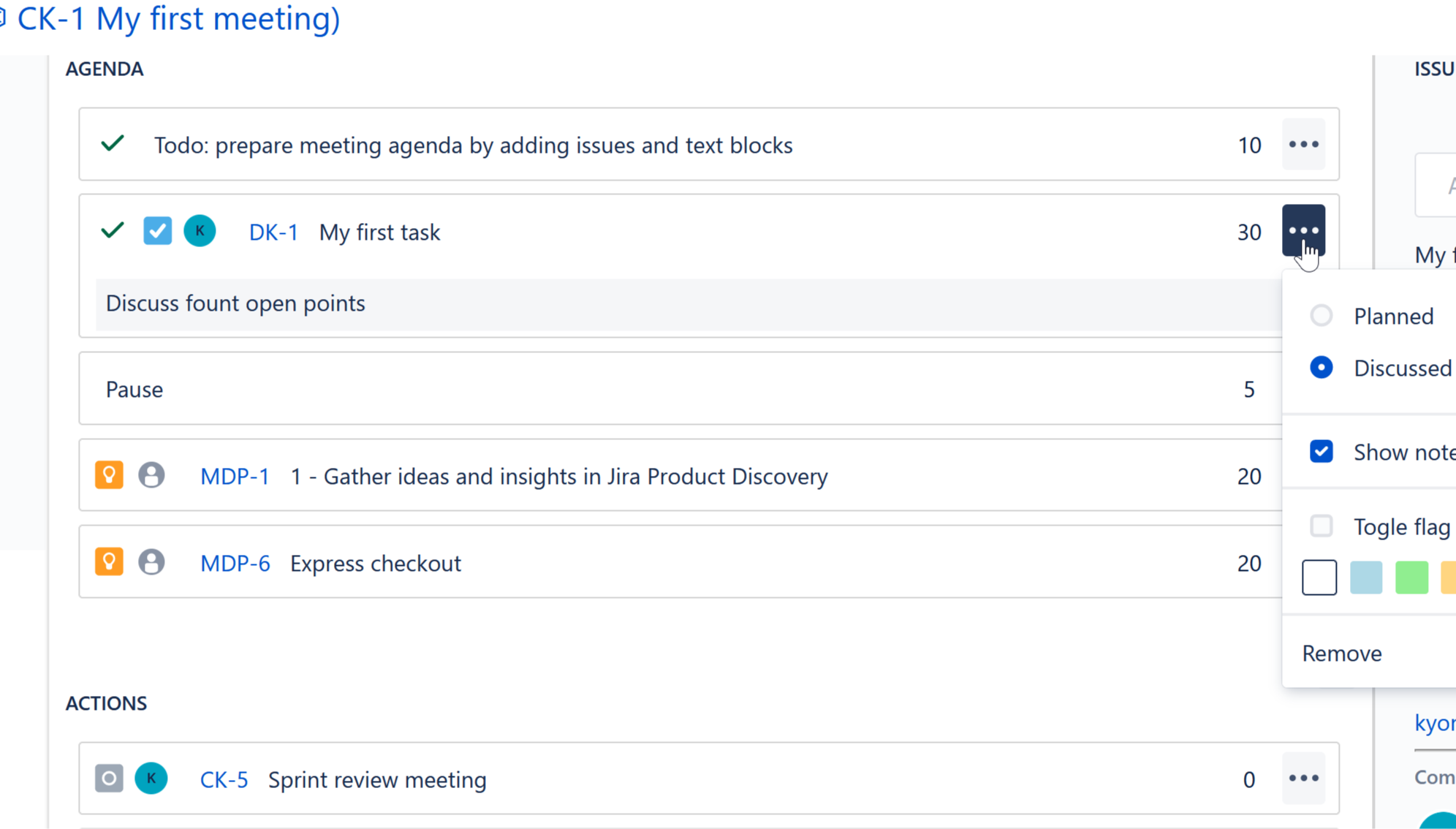Open the MDP-6 issue link
The image size is (1456, 829).
pyautogui.click(x=235, y=564)
